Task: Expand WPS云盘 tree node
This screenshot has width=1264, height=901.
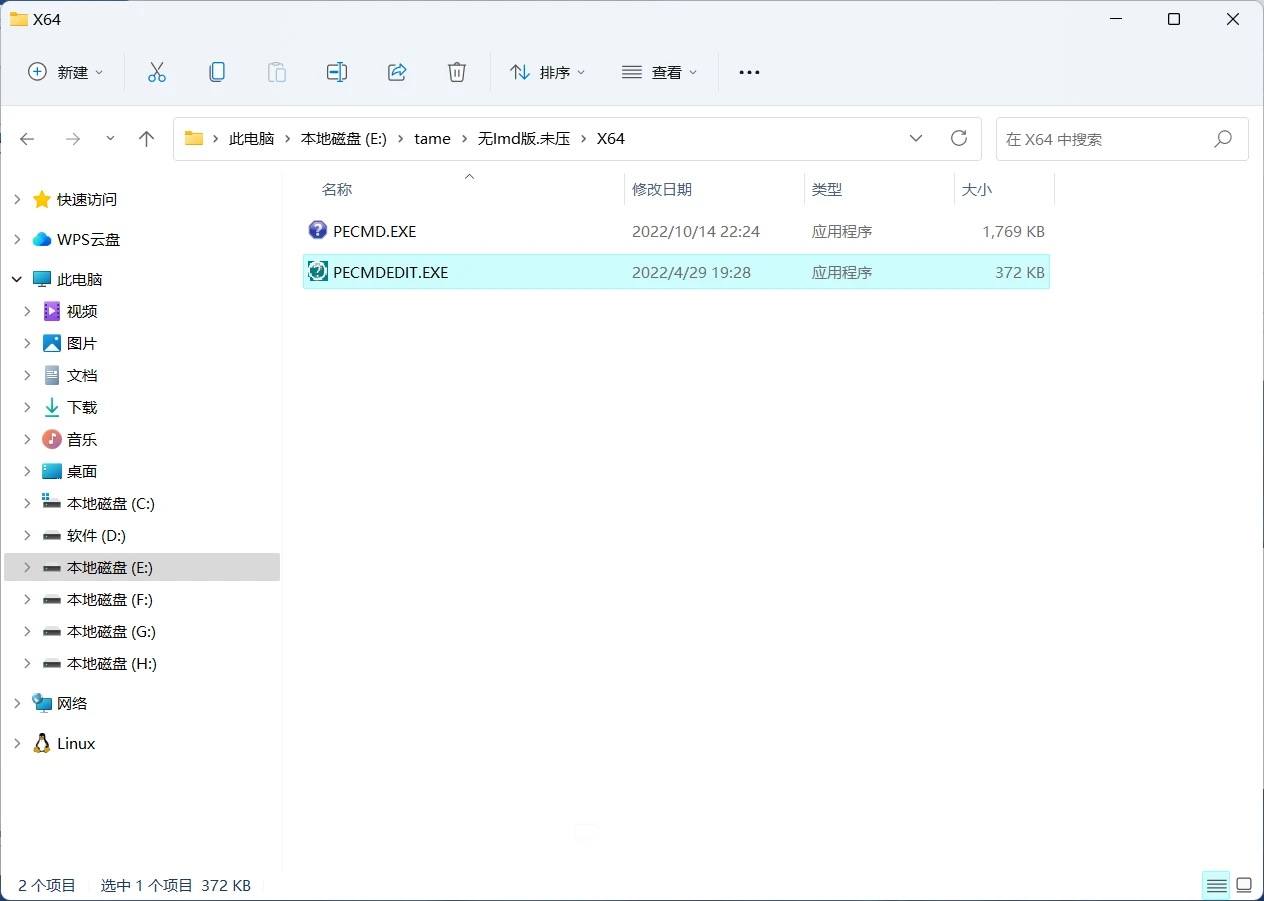Action: coord(17,239)
